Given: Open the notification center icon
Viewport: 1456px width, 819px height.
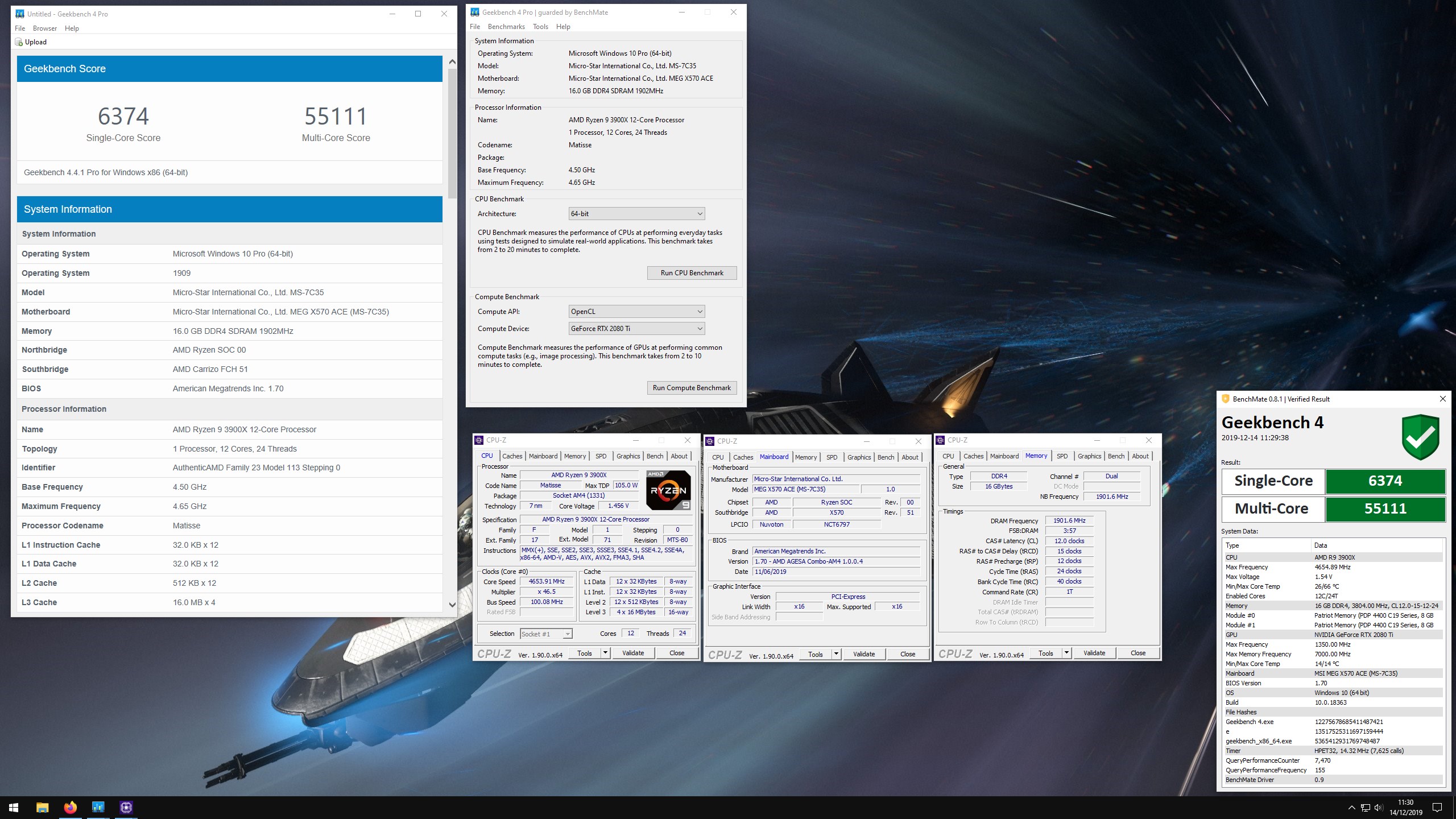Looking at the screenshot, I should pos(1437,807).
